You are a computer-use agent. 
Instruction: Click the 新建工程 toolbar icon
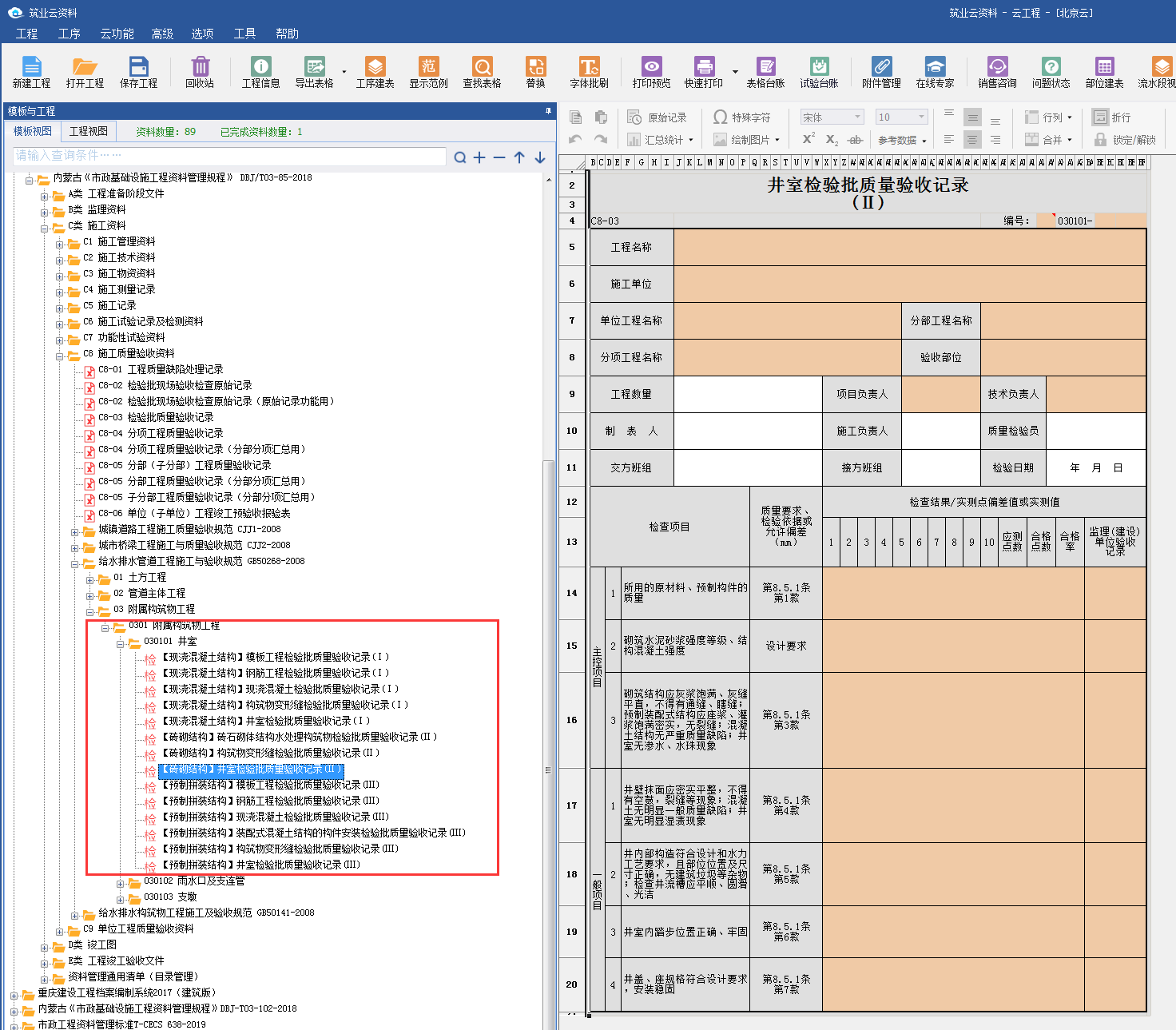[x=31, y=72]
